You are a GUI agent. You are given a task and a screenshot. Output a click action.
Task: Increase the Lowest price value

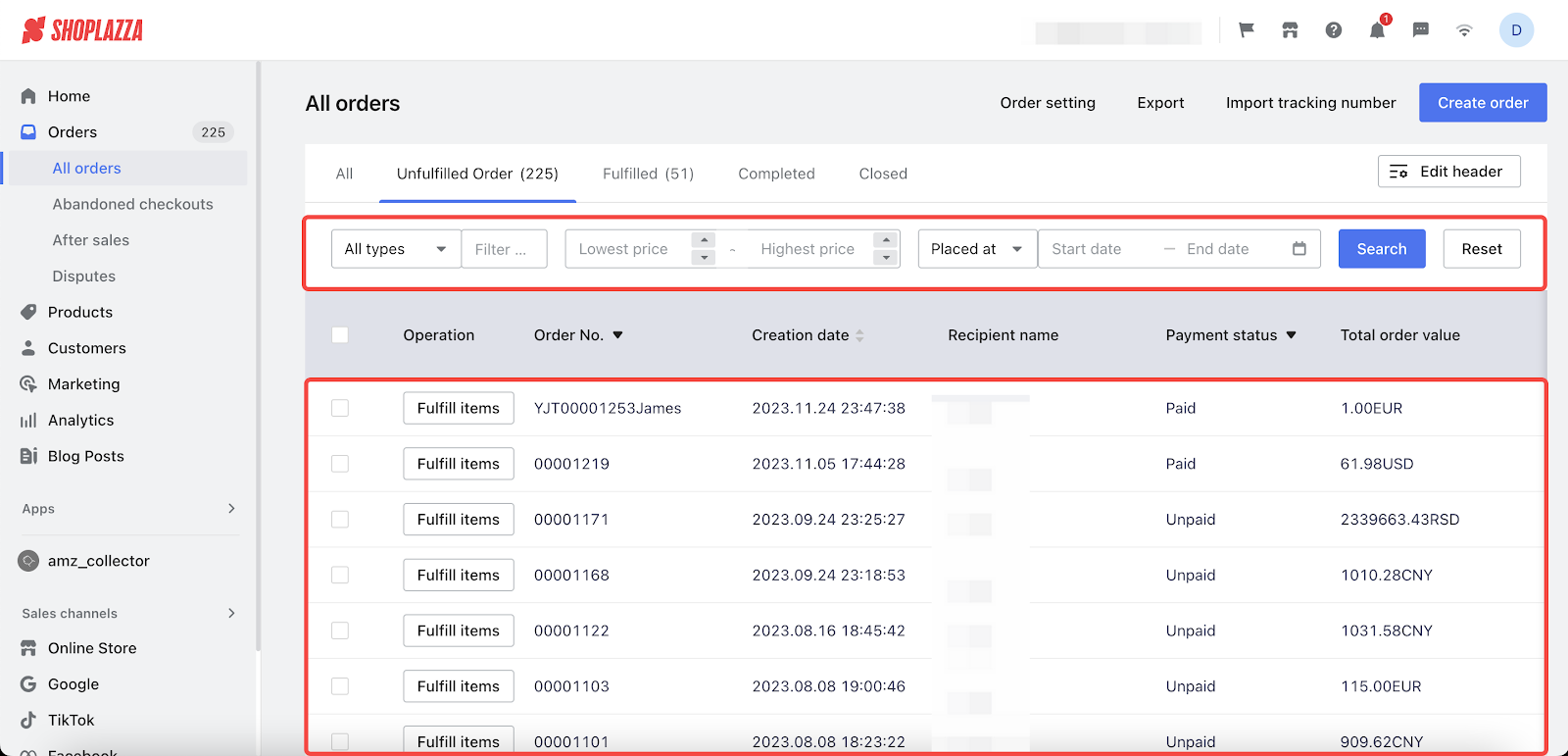[x=704, y=240]
